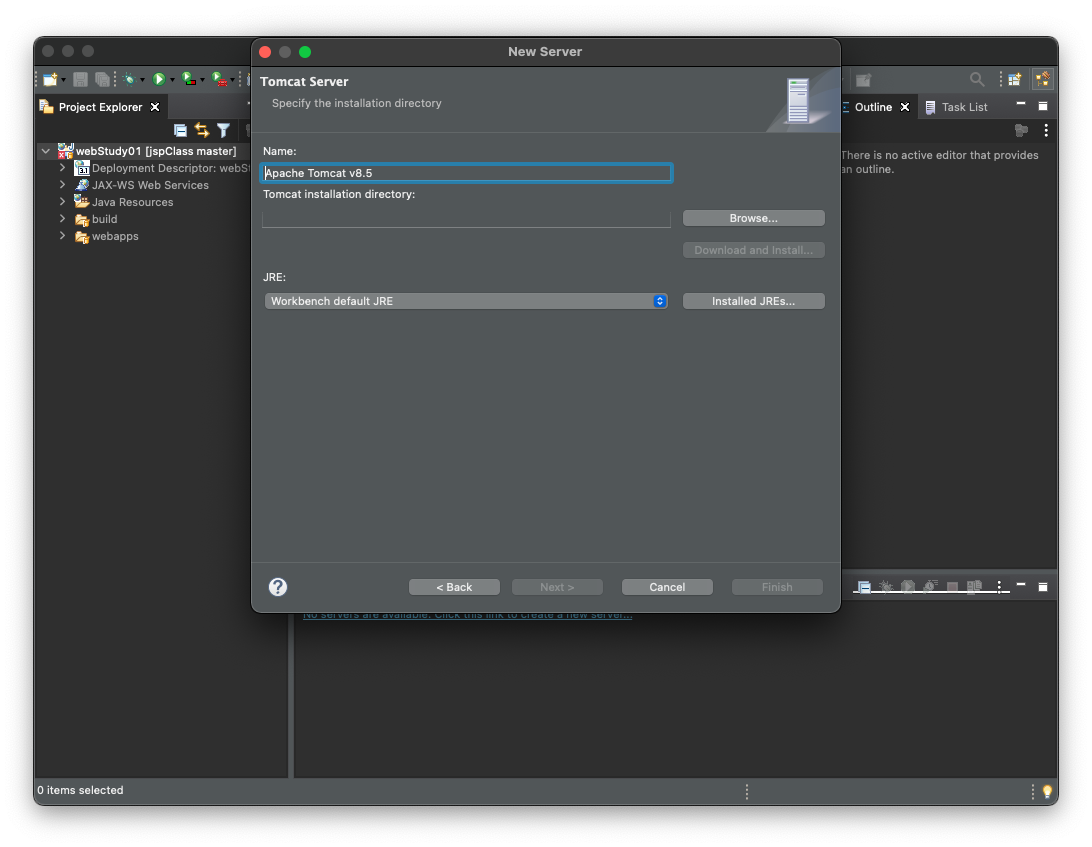Select the Java Resources item
The image size is (1092, 847).
[x=132, y=202]
